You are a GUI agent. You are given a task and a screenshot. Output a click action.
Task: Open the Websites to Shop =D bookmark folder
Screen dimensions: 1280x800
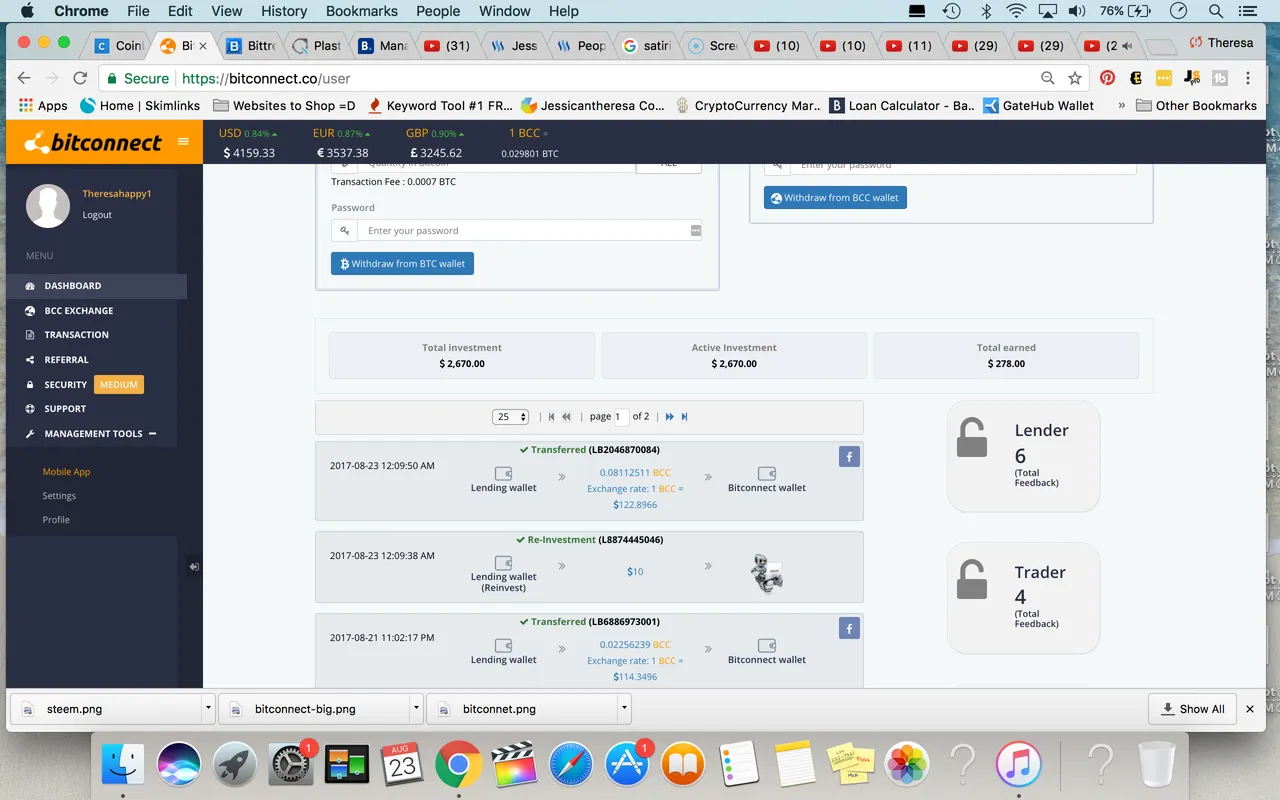pyautogui.click(x=285, y=105)
